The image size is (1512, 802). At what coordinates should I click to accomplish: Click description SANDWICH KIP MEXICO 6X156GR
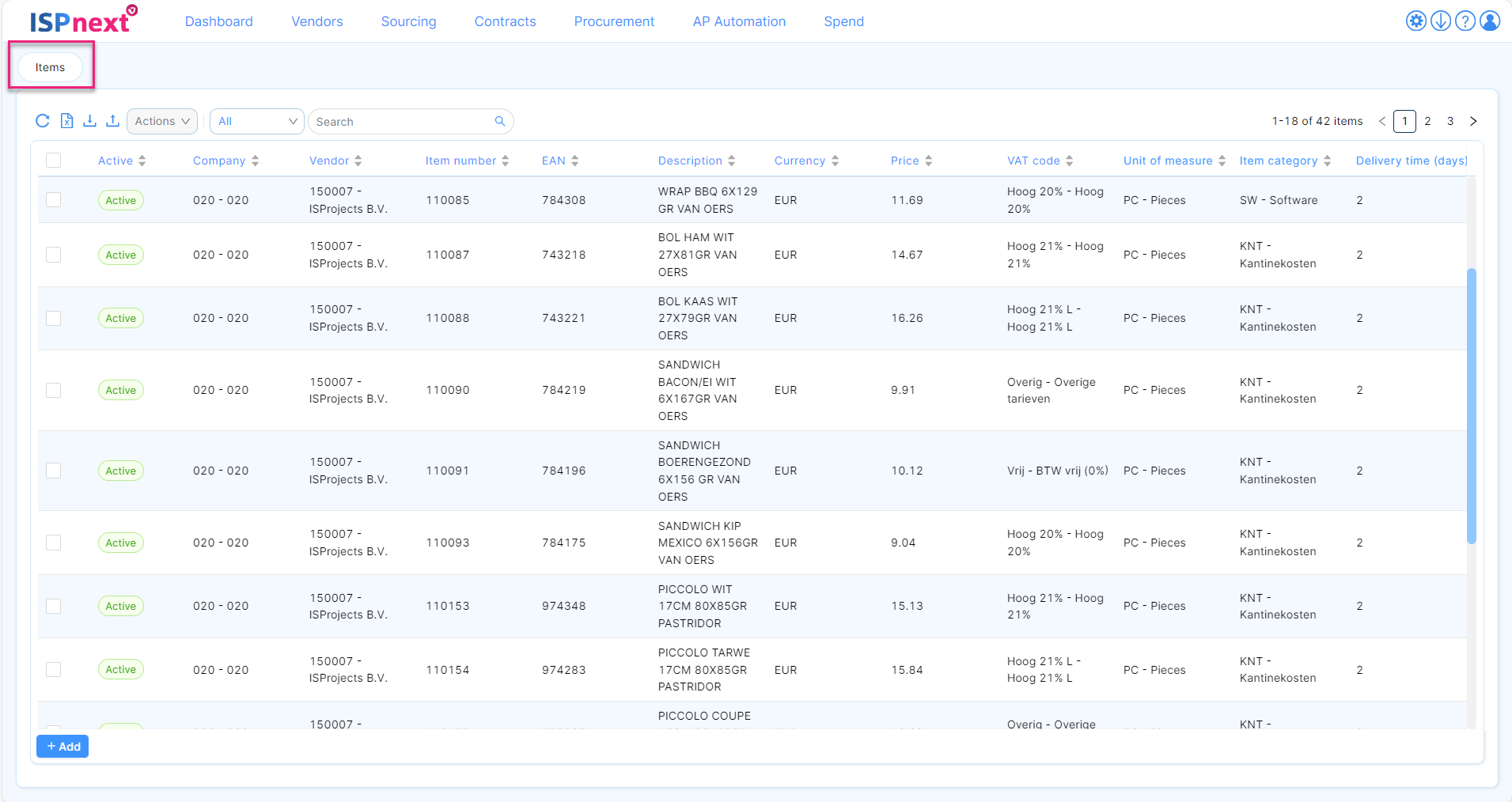707,543
